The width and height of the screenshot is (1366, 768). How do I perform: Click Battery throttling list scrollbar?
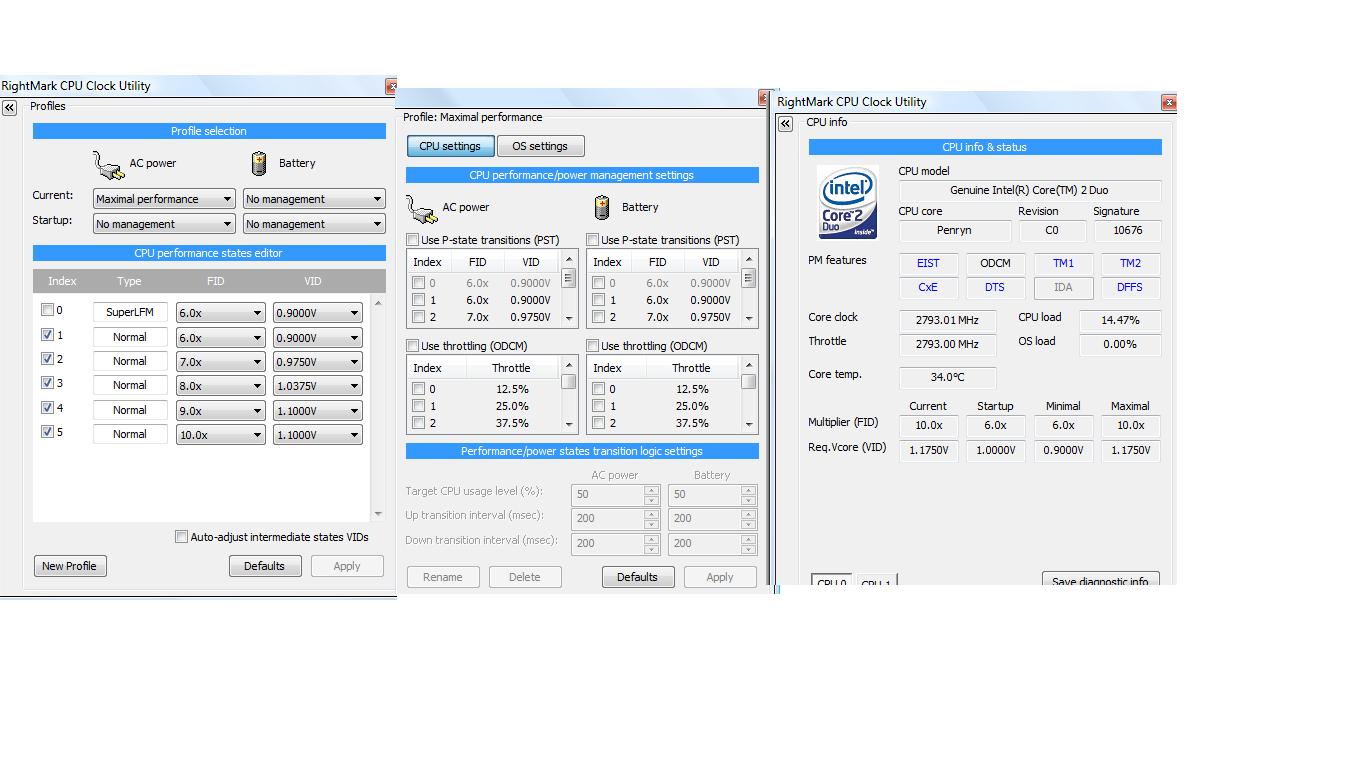pyautogui.click(x=748, y=394)
